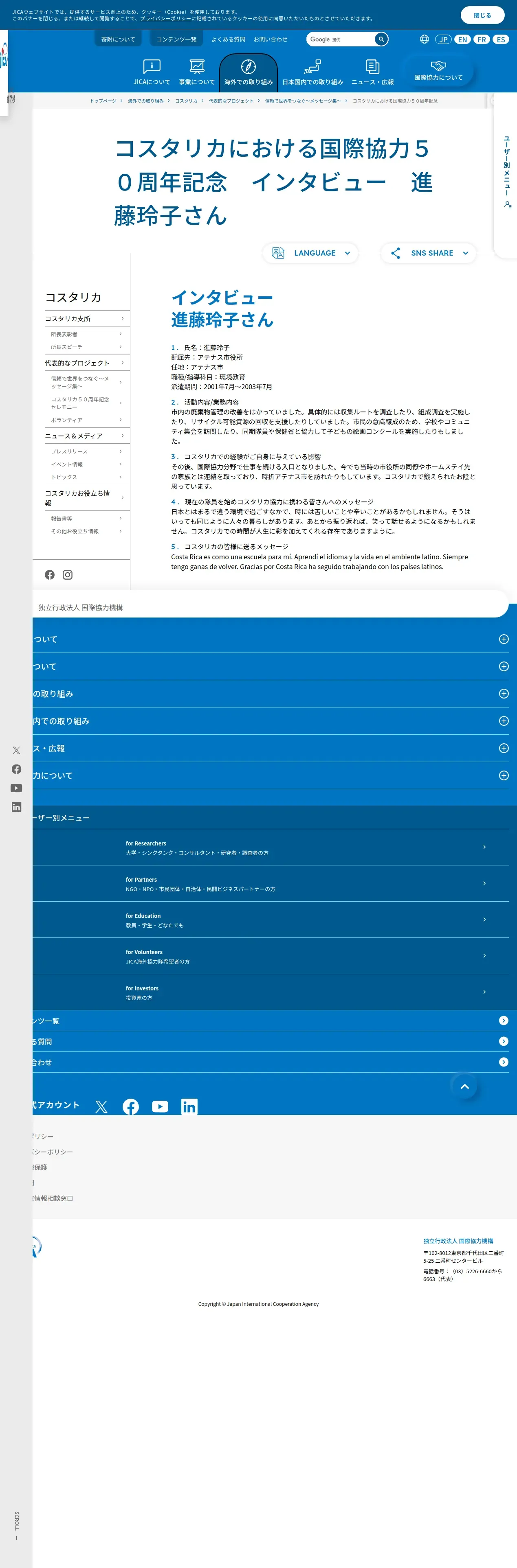Open the LANGUAGE dropdown
This screenshot has width=517, height=1568.
(310, 253)
